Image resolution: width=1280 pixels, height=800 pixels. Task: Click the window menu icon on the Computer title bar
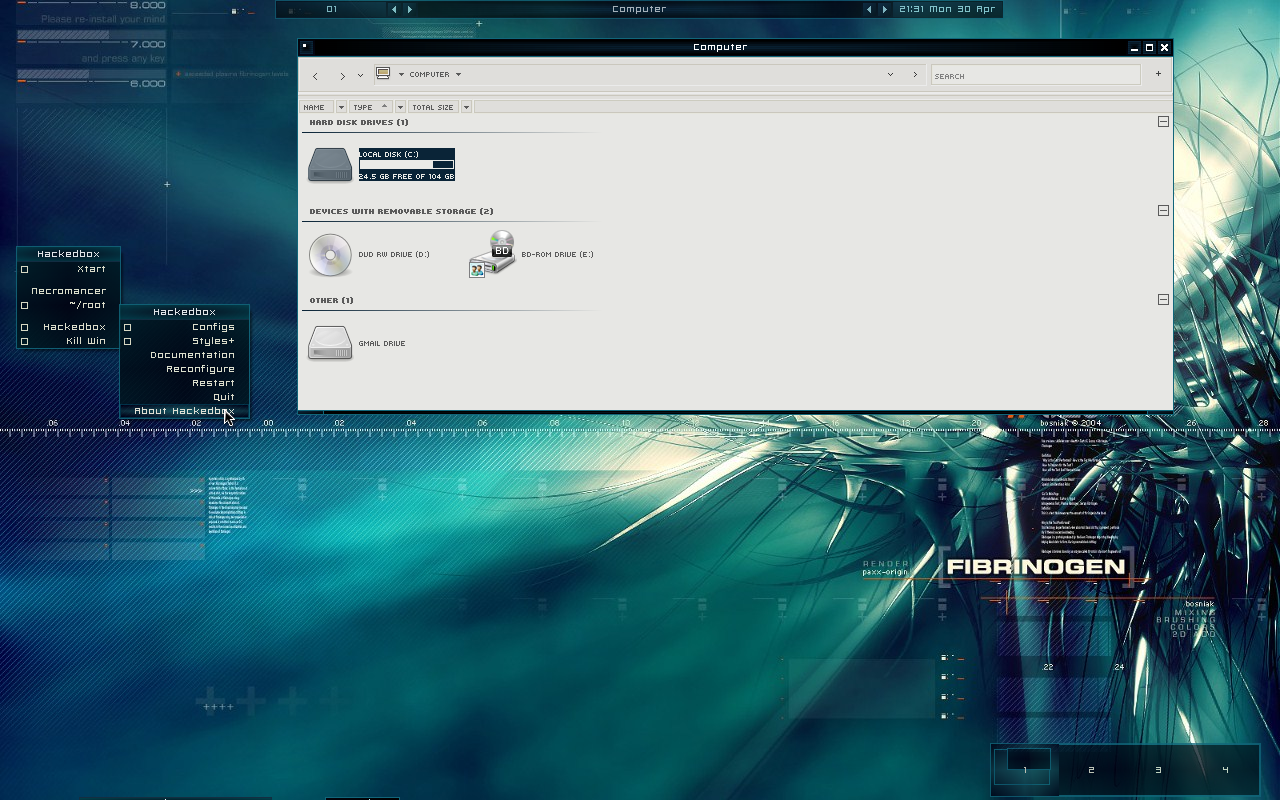tap(305, 47)
